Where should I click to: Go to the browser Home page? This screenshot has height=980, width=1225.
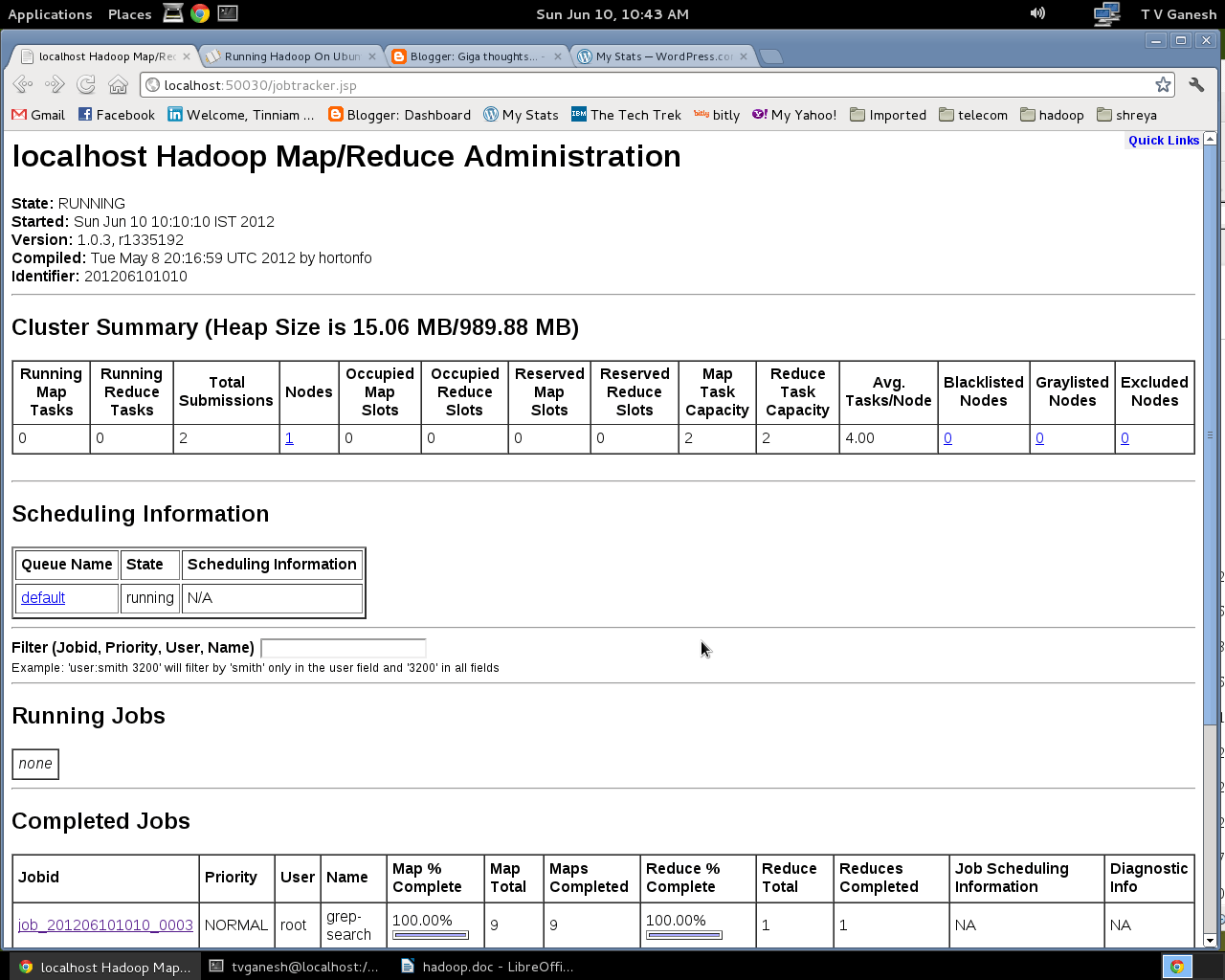click(x=118, y=85)
